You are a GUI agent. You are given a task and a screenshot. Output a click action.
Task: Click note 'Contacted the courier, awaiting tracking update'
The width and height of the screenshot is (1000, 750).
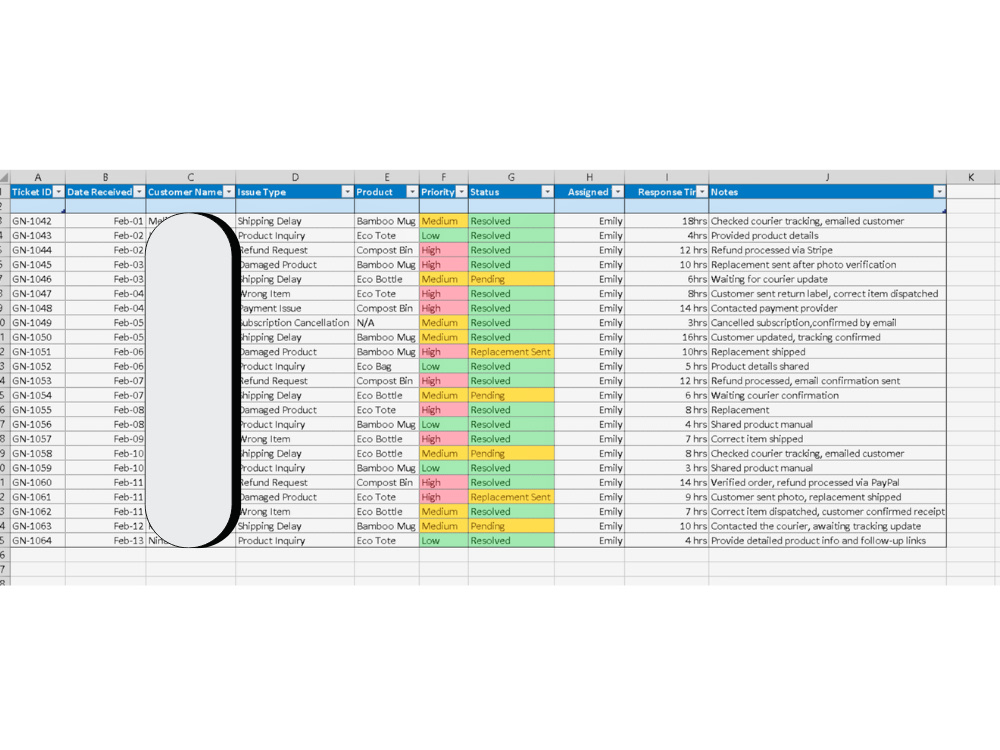[x=816, y=526]
